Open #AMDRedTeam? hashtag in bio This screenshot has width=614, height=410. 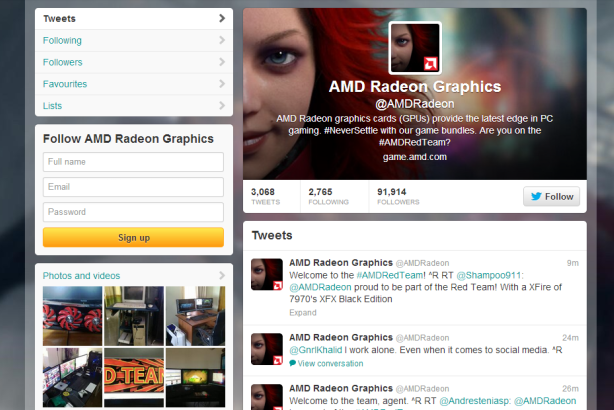(x=415, y=142)
